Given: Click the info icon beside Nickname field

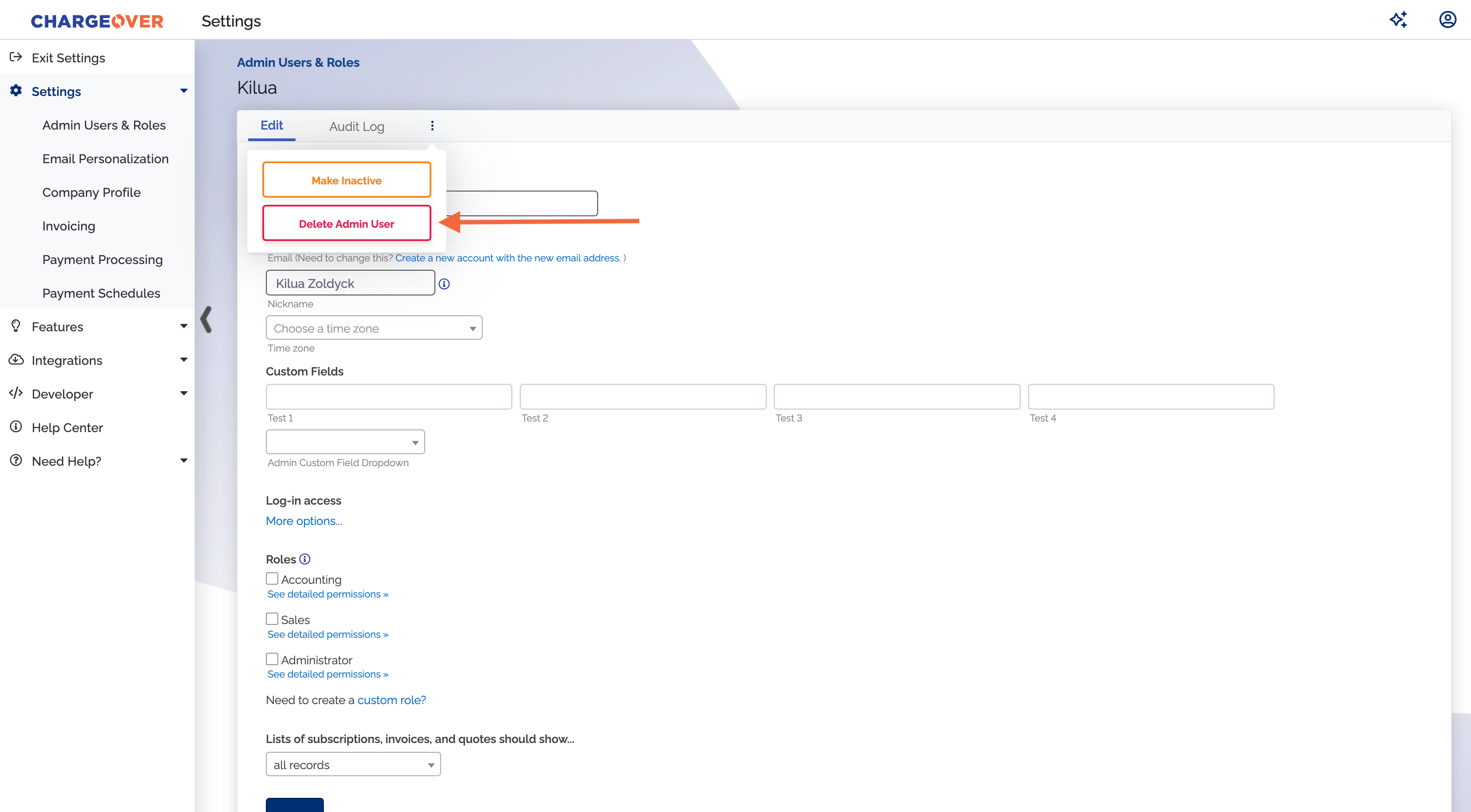Looking at the screenshot, I should pyautogui.click(x=444, y=284).
